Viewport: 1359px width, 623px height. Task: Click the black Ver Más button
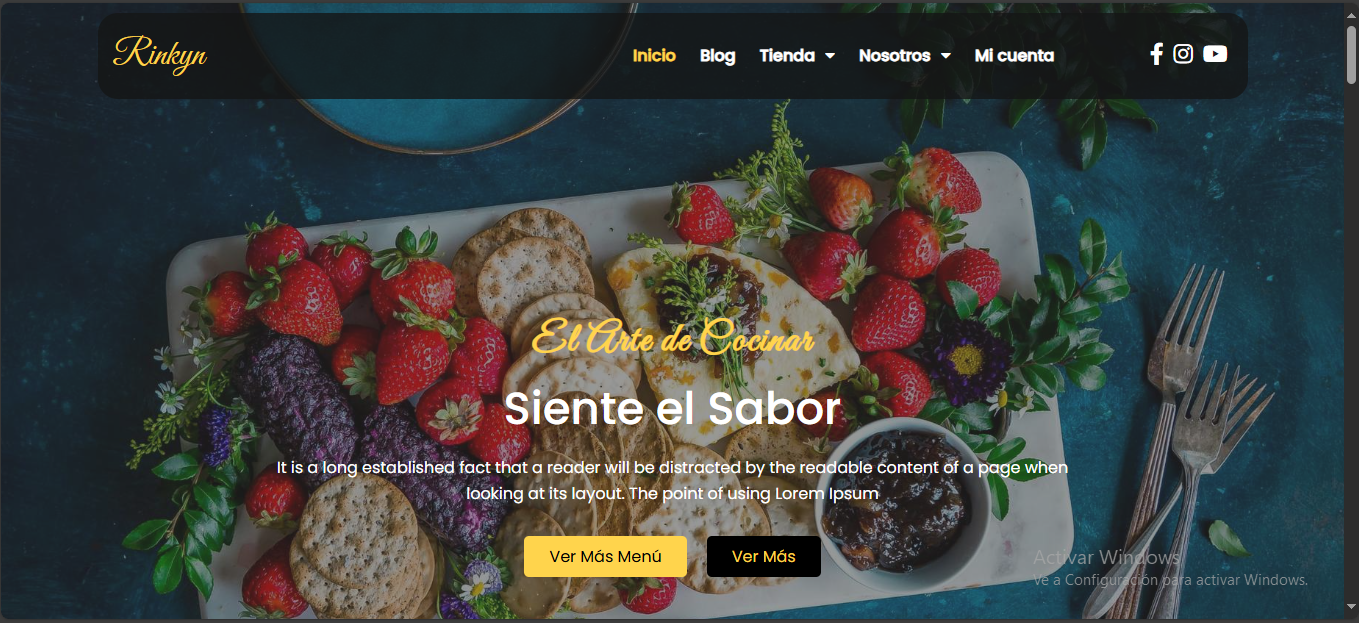tap(764, 556)
